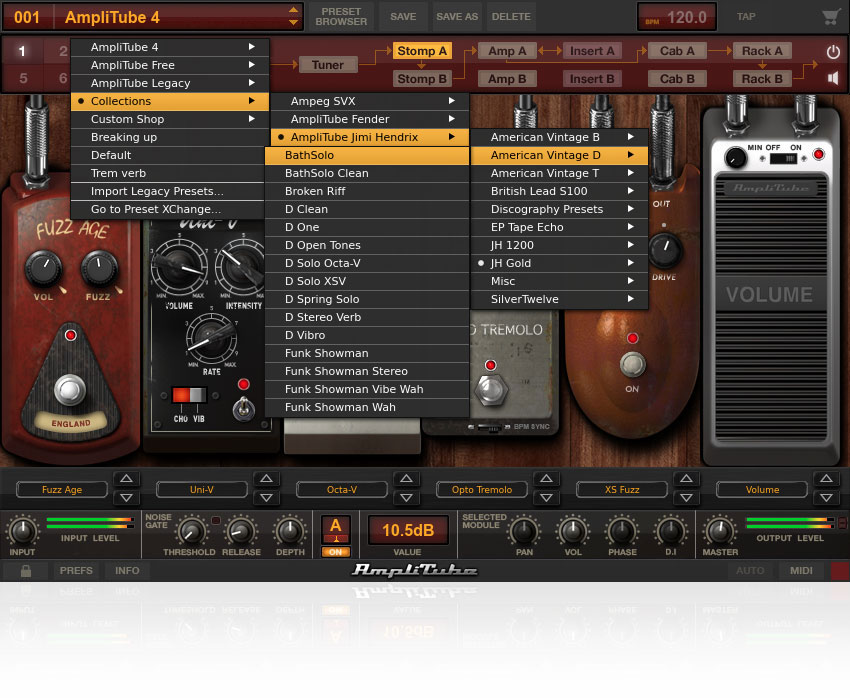Click the down arrow below Fuzz Age slot
The height and width of the screenshot is (700, 850).
(x=126, y=497)
